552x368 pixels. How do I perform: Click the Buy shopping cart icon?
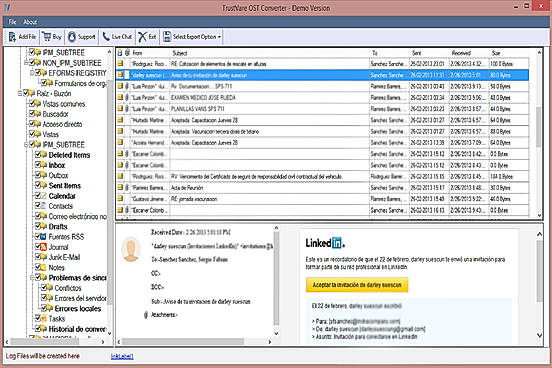pyautogui.click(x=46, y=36)
